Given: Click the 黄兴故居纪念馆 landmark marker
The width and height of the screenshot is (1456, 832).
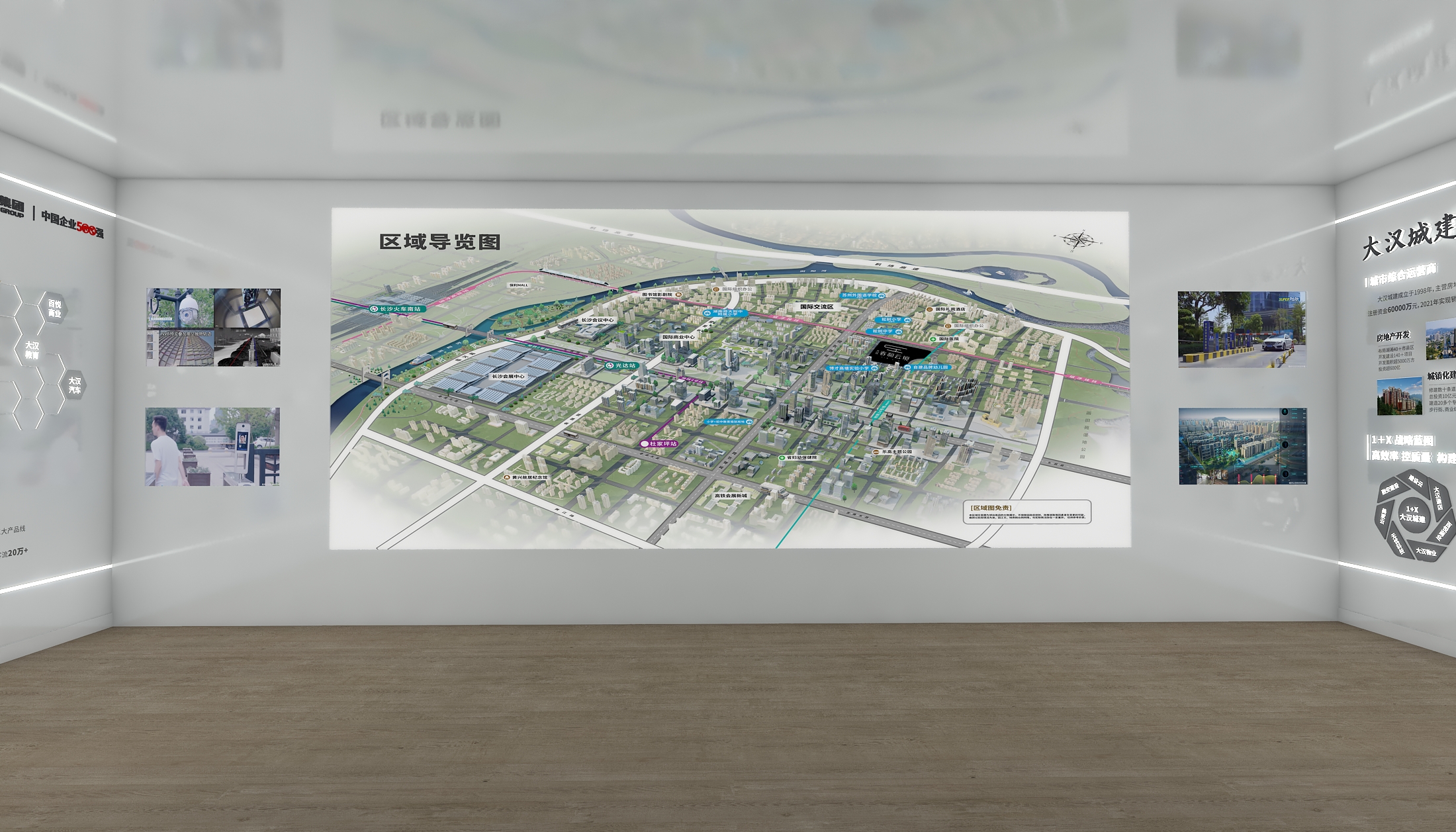Looking at the screenshot, I should point(506,477).
